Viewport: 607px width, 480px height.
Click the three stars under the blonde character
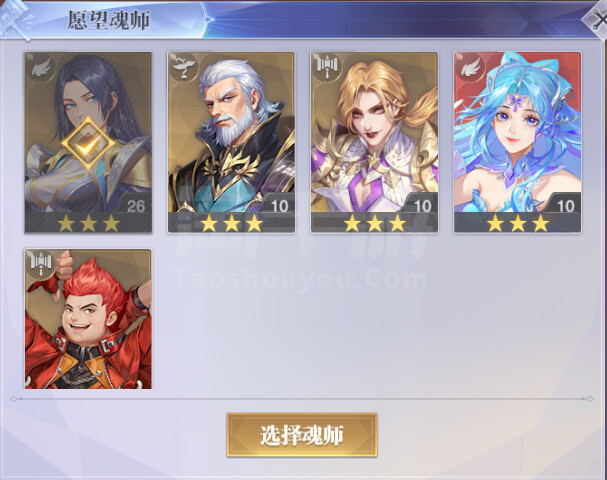point(375,223)
